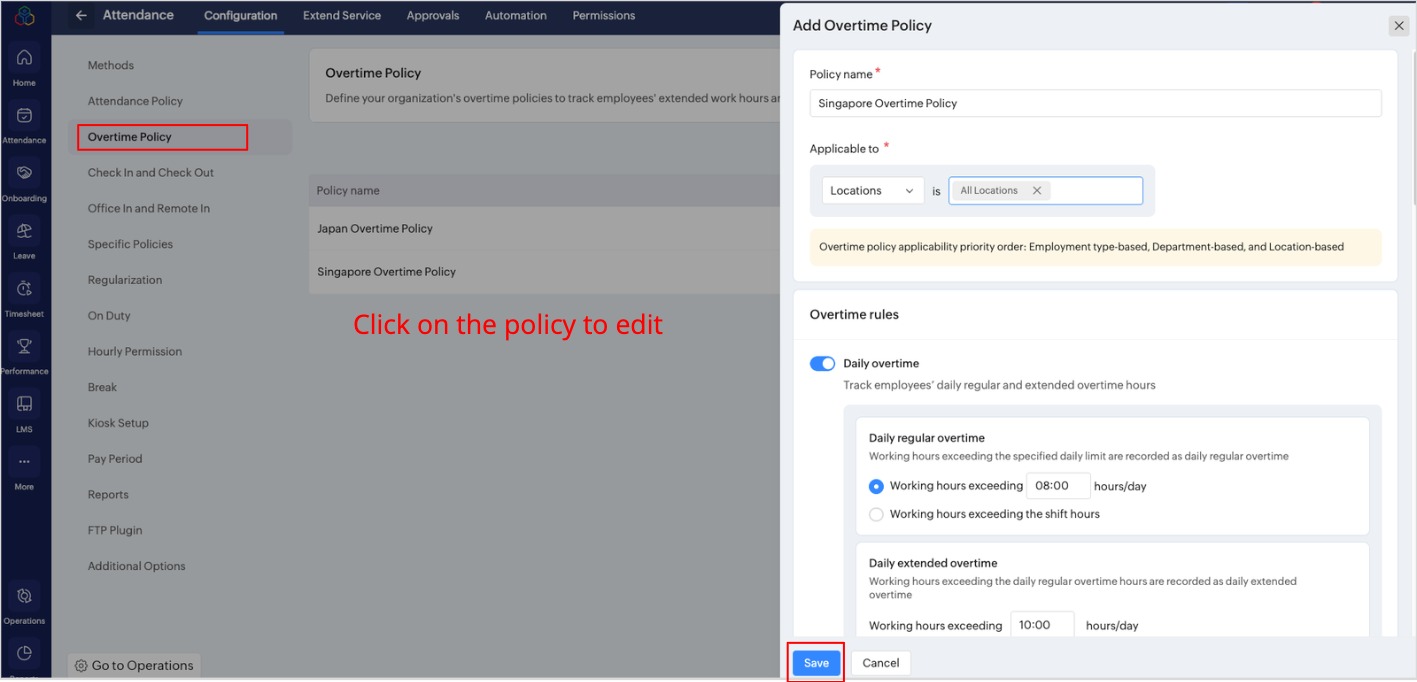Select Working hours exceeding the shift hours
The height and width of the screenshot is (682, 1417).
click(x=876, y=515)
